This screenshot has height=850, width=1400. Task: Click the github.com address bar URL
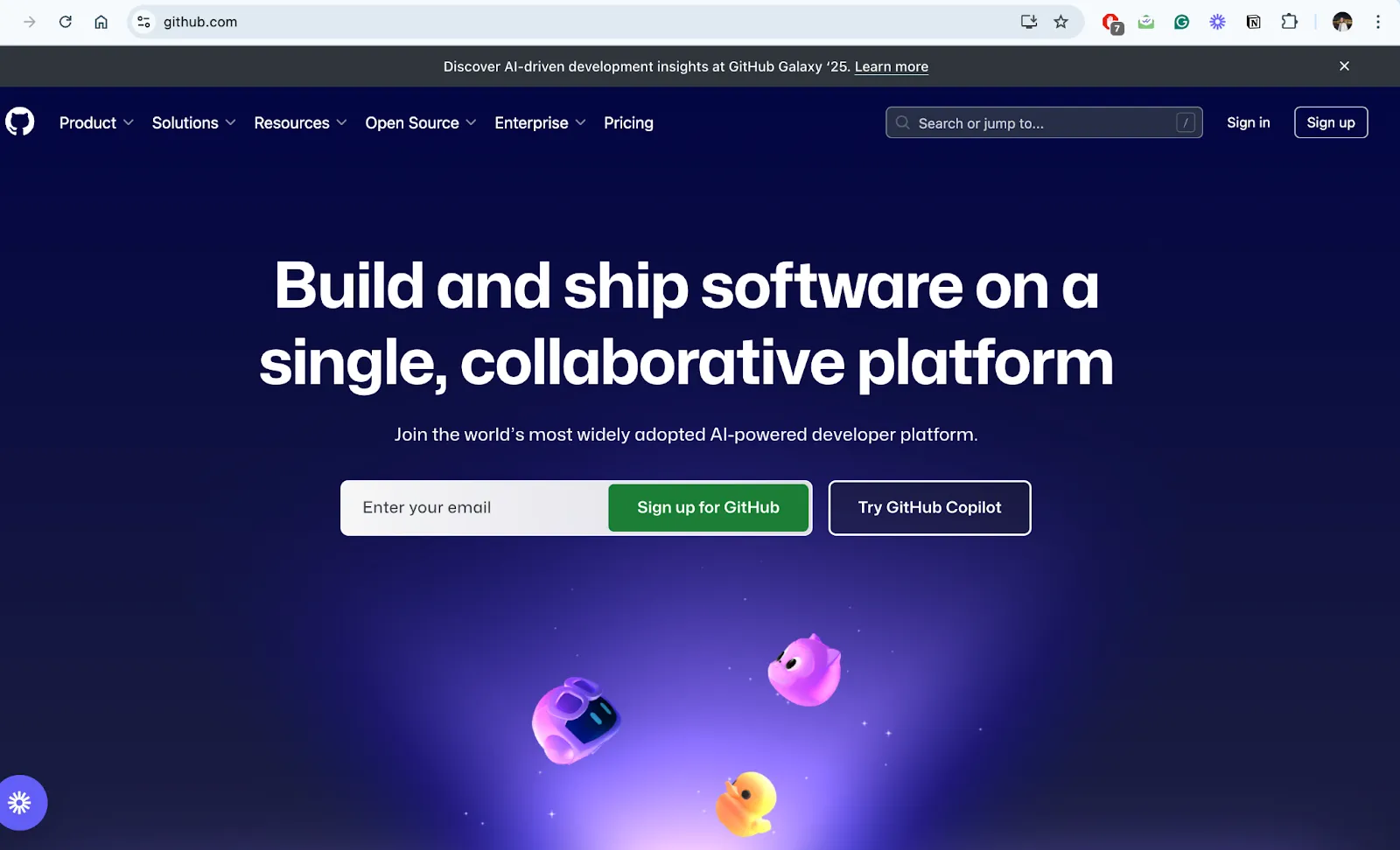[x=200, y=22]
